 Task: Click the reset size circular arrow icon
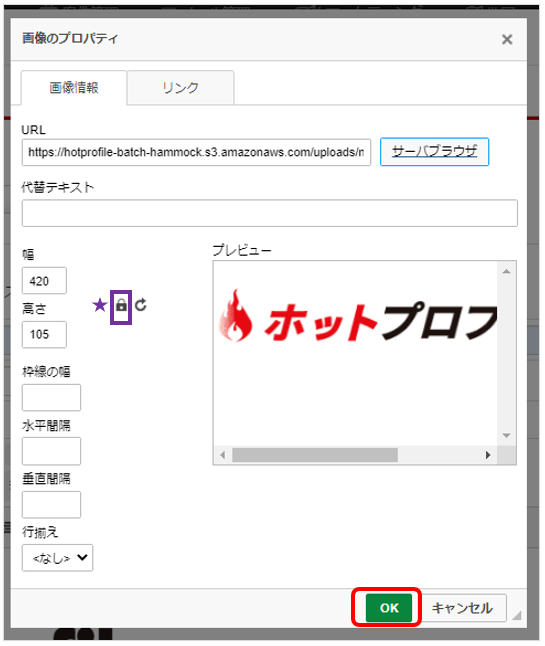pyautogui.click(x=140, y=305)
